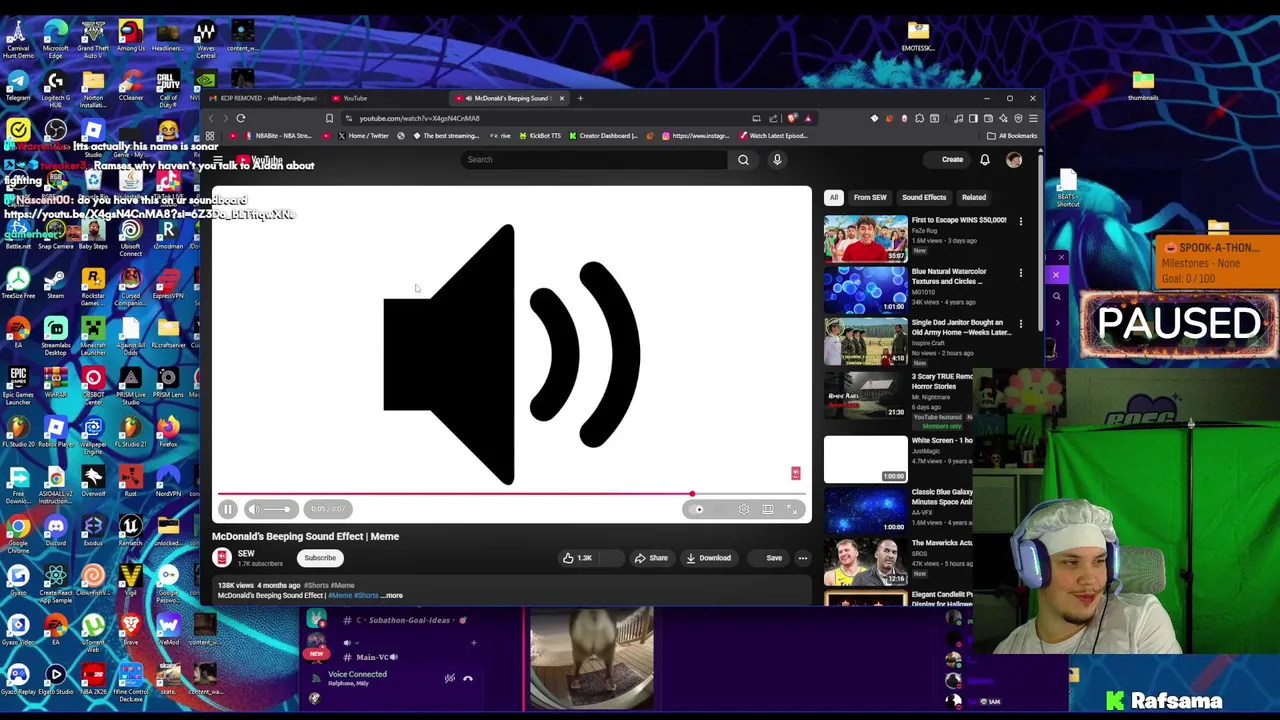Share the McDonald's beeping video
Viewport: 1280px width, 720px height.
coord(651,558)
